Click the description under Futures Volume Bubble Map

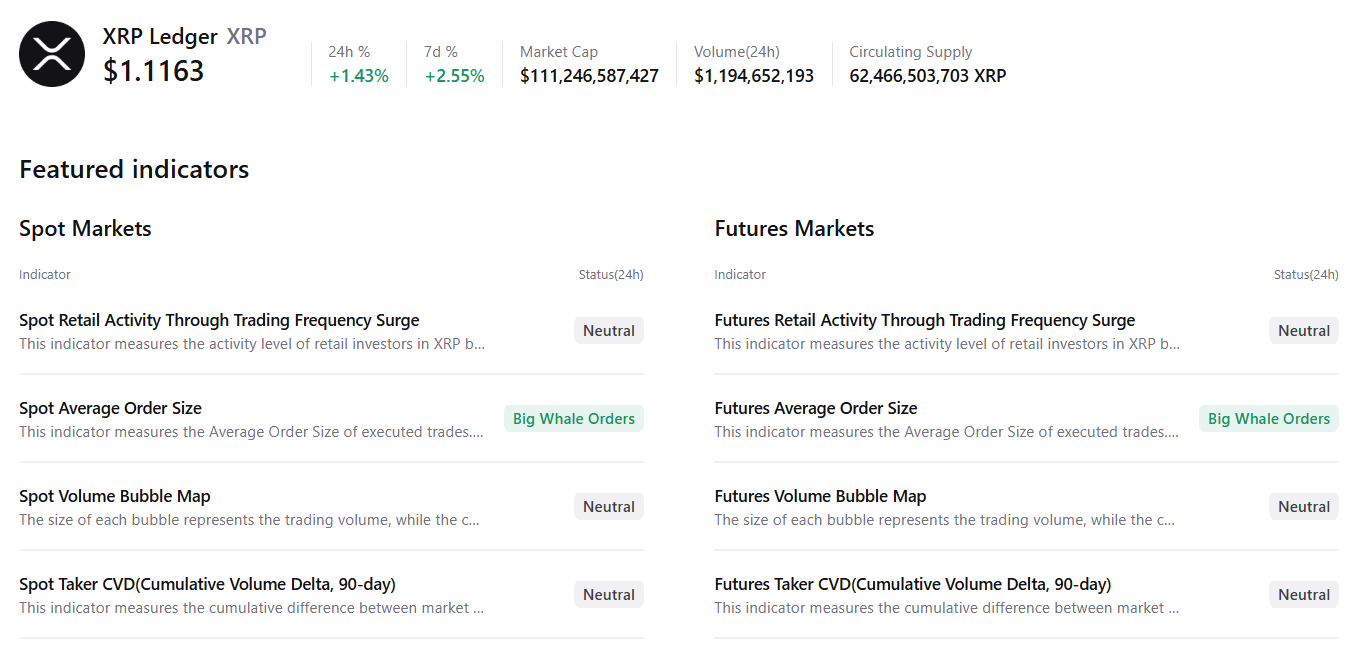click(x=945, y=520)
